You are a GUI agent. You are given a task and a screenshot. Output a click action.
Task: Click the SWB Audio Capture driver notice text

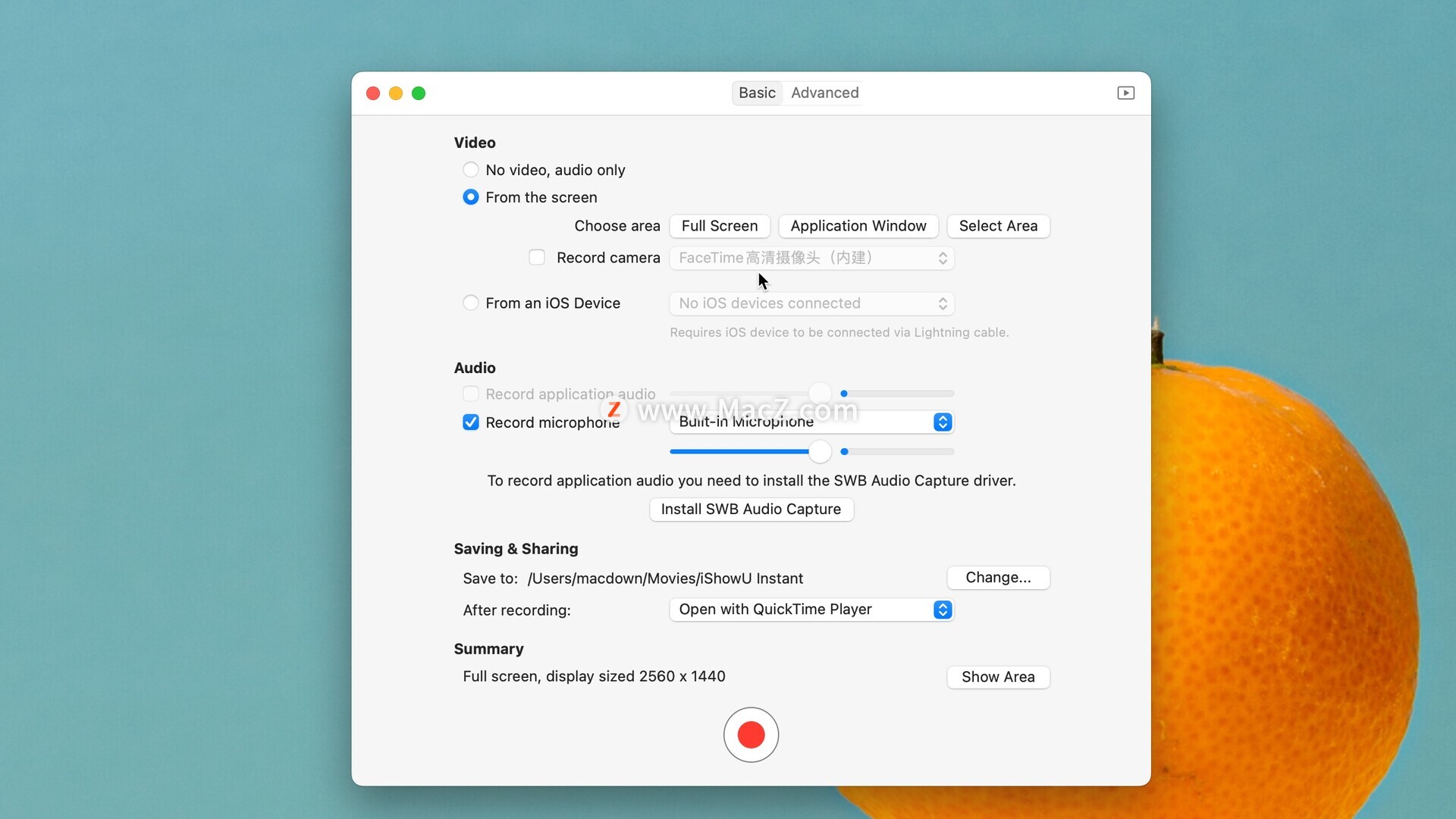[751, 481]
